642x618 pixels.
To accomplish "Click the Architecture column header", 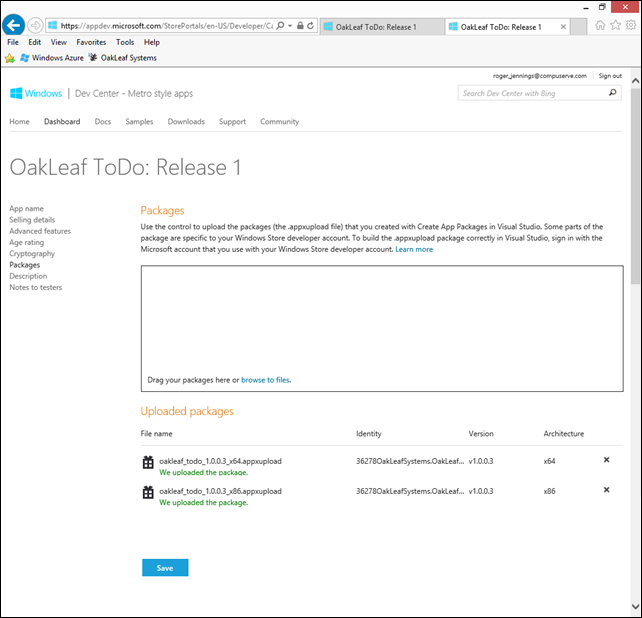I will pyautogui.click(x=563, y=434).
